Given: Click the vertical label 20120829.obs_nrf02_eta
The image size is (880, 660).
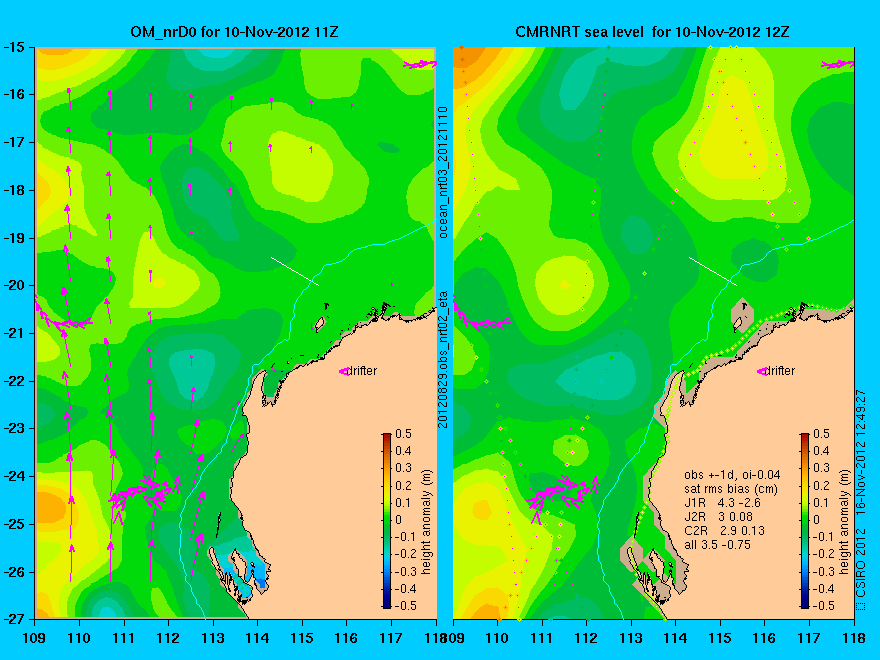Looking at the screenshot, I should (x=443, y=359).
